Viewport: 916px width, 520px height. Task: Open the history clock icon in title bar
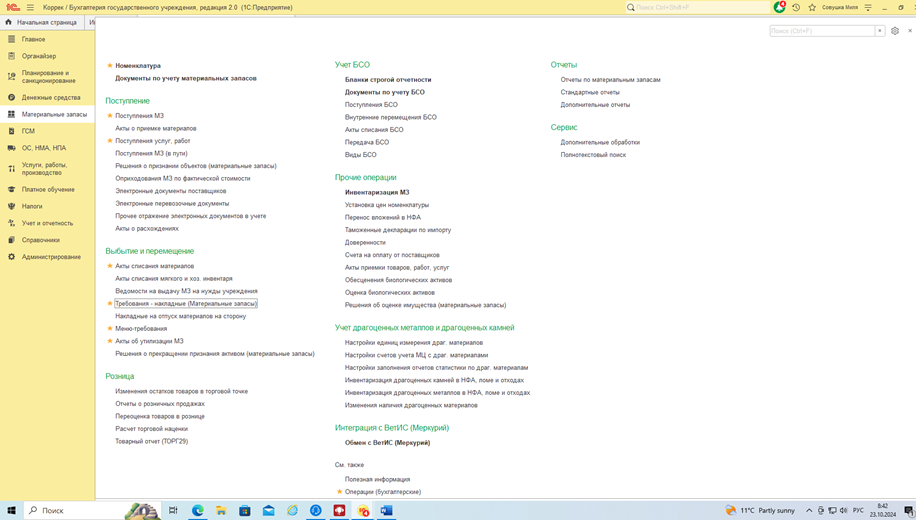pyautogui.click(x=796, y=8)
